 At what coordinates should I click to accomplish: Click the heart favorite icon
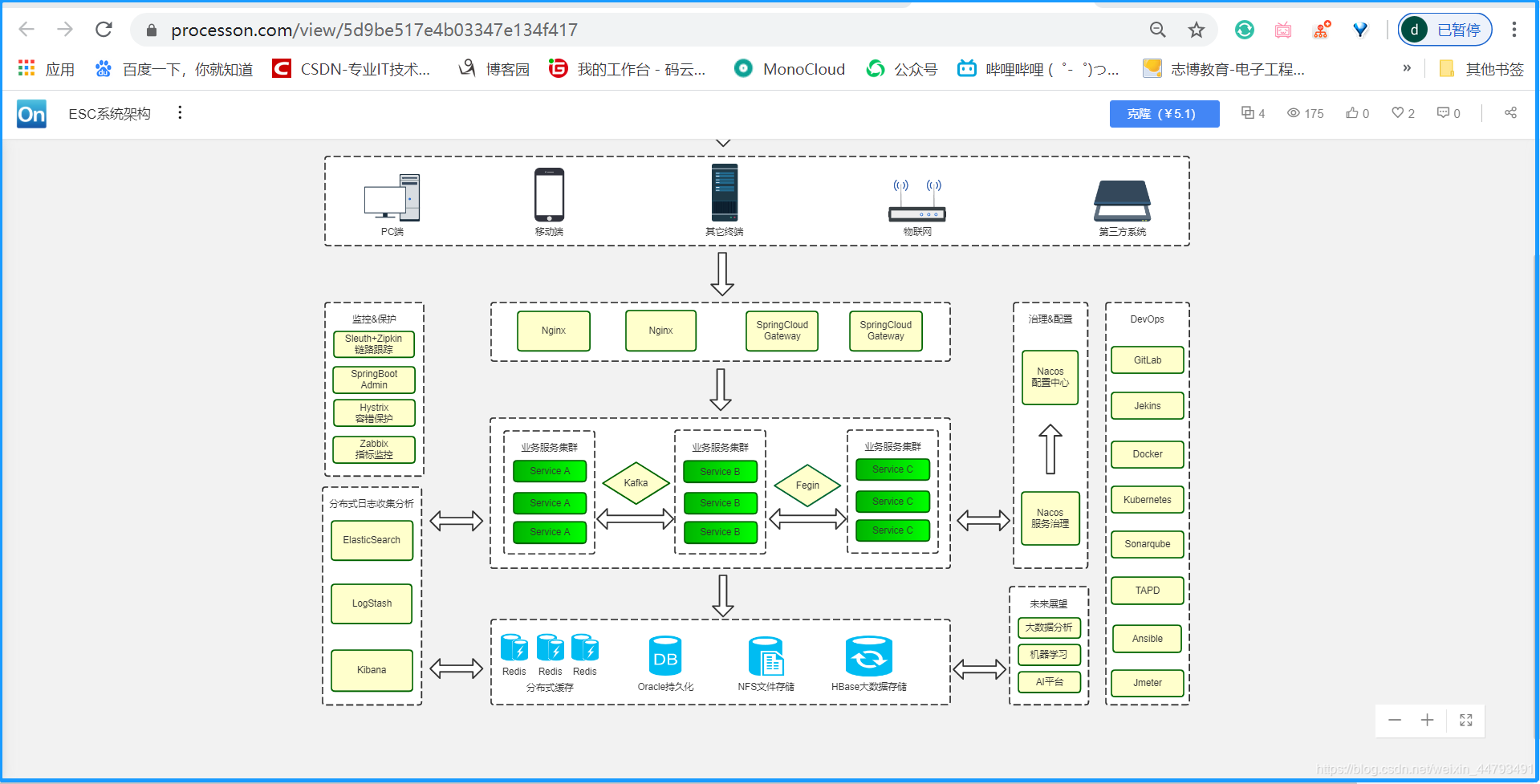point(1398,113)
